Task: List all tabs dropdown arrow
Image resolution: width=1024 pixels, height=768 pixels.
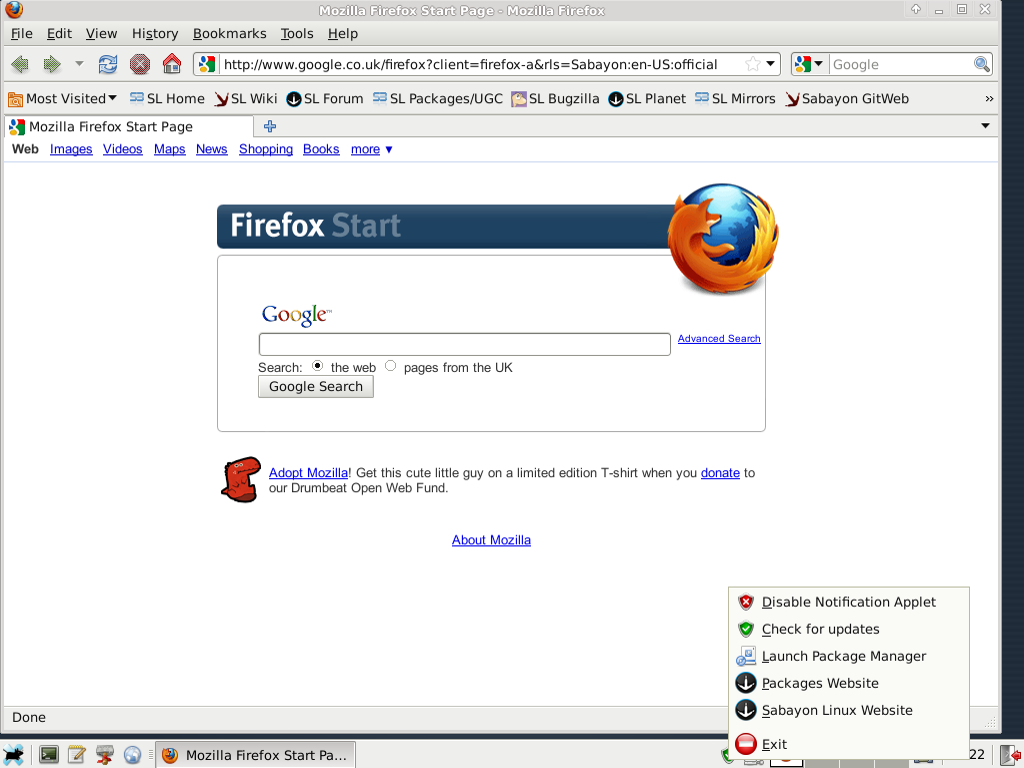Action: click(x=985, y=125)
